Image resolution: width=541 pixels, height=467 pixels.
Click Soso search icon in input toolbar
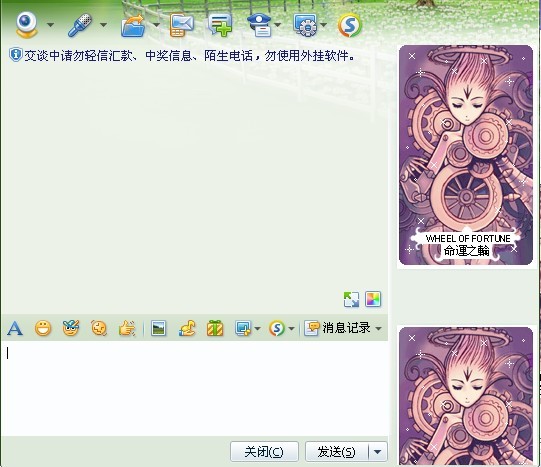(277, 328)
